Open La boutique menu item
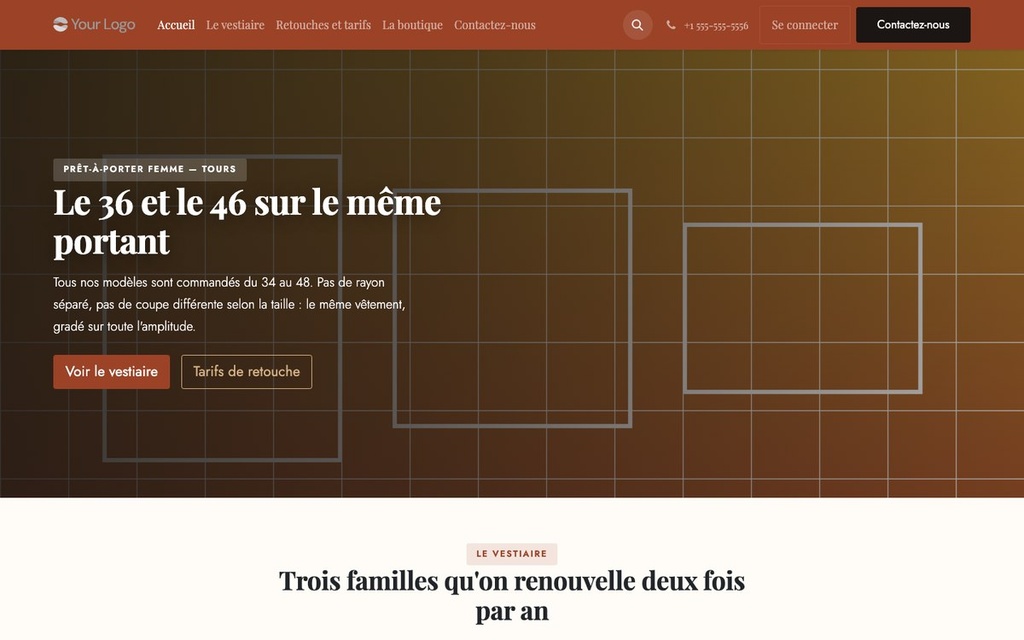 (412, 25)
